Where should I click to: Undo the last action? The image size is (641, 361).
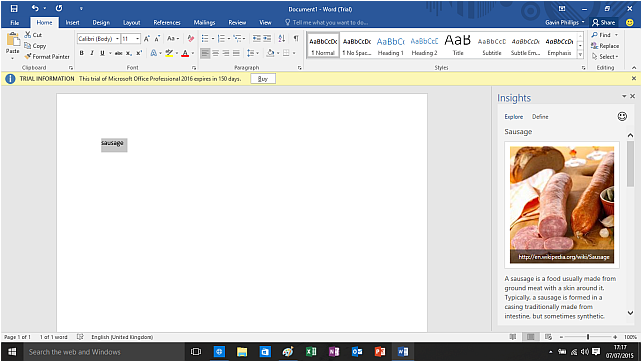35,9
